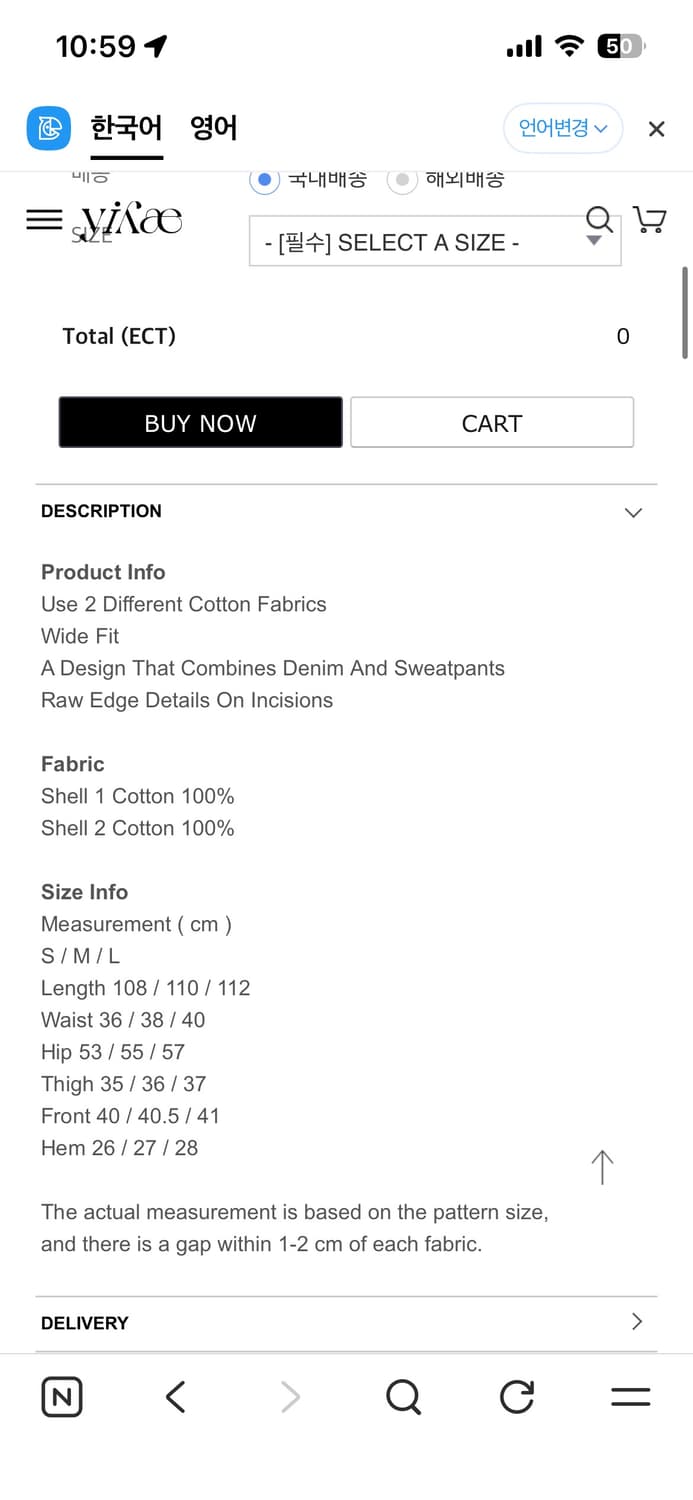The image size is (693, 1500).
Task: Tap the Papago translate app icon
Action: point(48,128)
